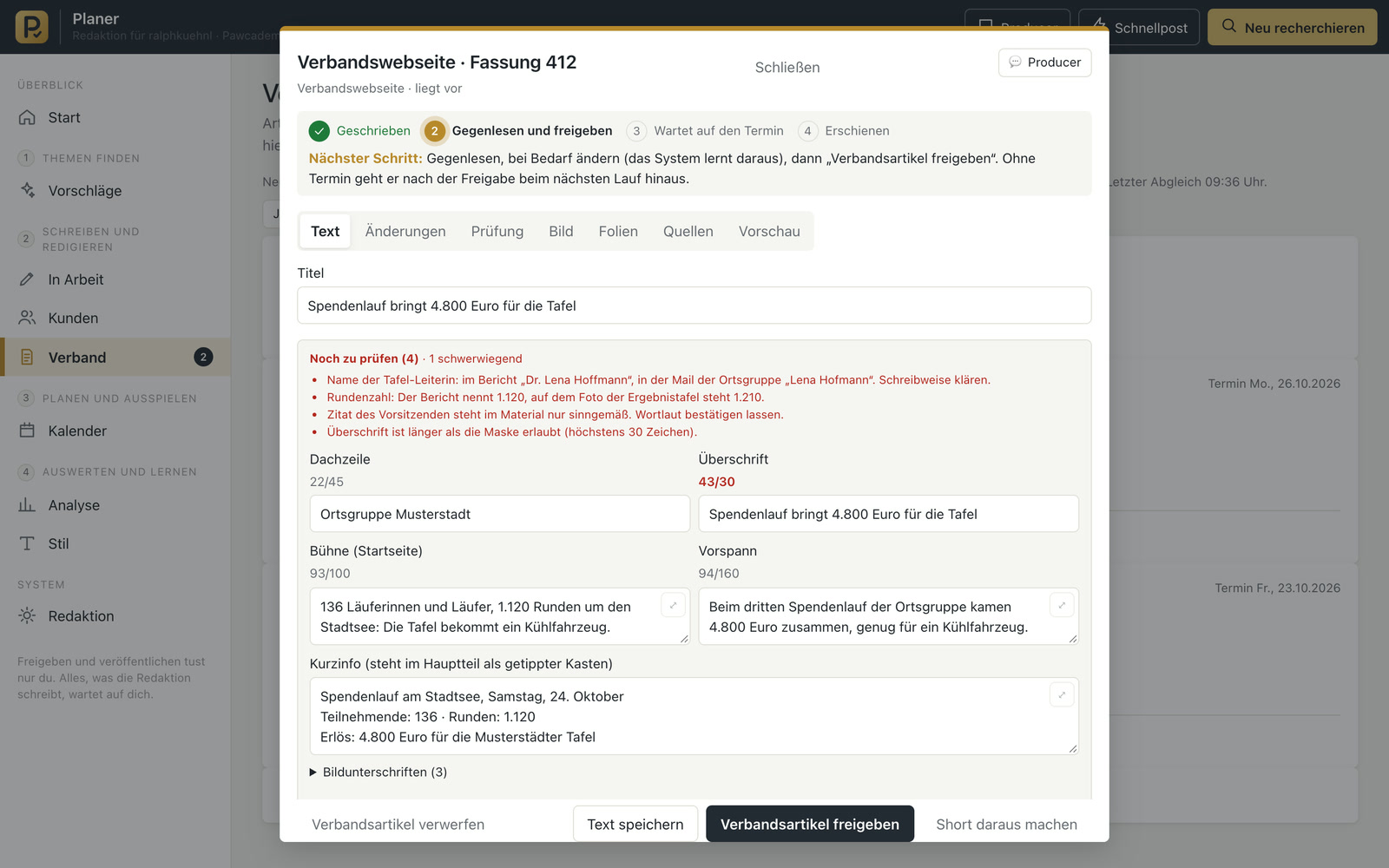Screen dimensions: 1389x868
Task: Switch to the Vorschau tab
Action: (x=769, y=231)
